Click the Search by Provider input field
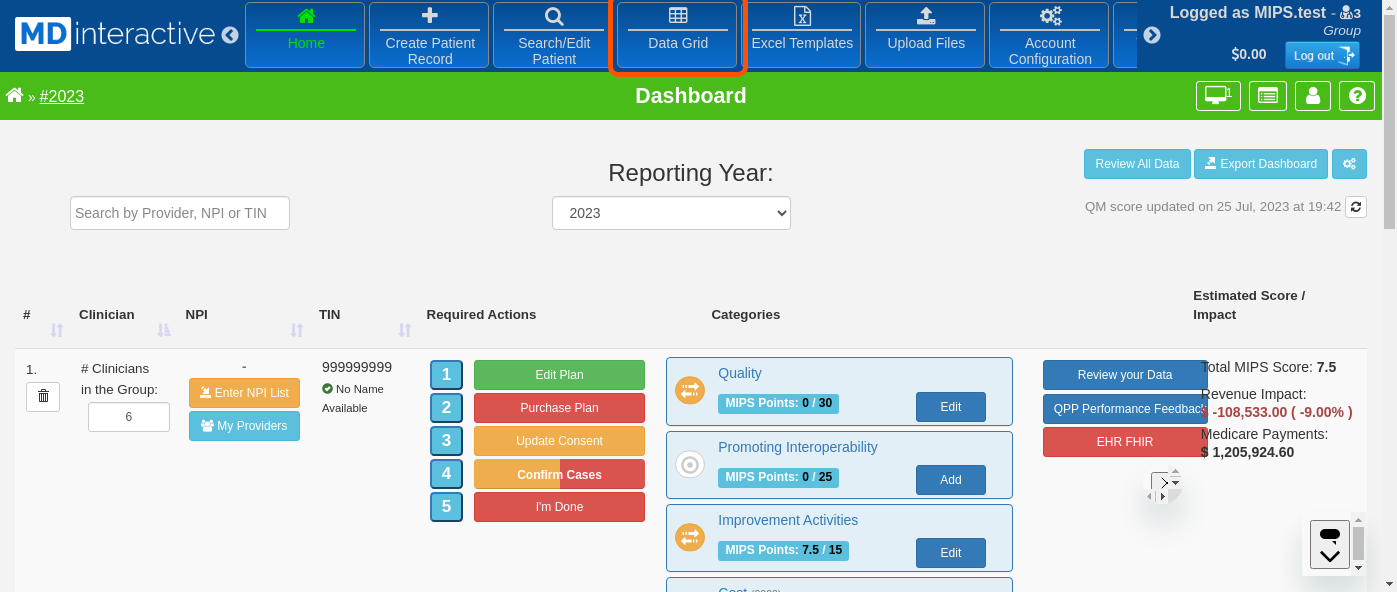Image resolution: width=1397 pixels, height=592 pixels. point(180,213)
